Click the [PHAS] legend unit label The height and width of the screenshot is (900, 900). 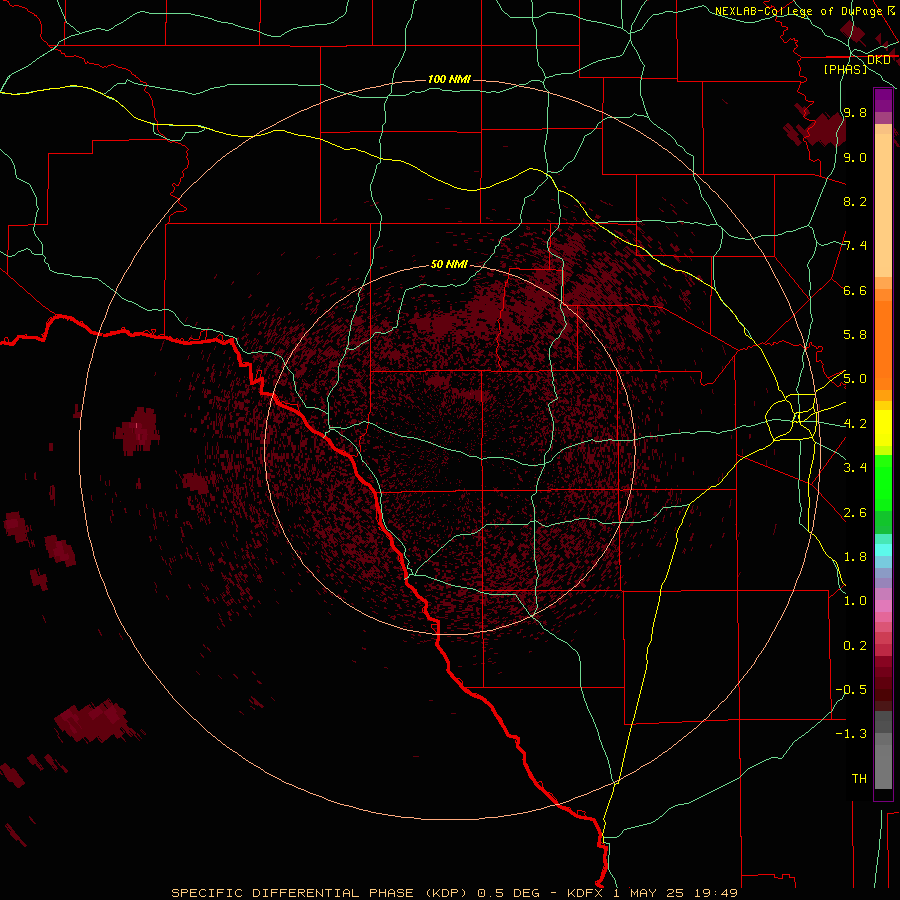(x=845, y=69)
